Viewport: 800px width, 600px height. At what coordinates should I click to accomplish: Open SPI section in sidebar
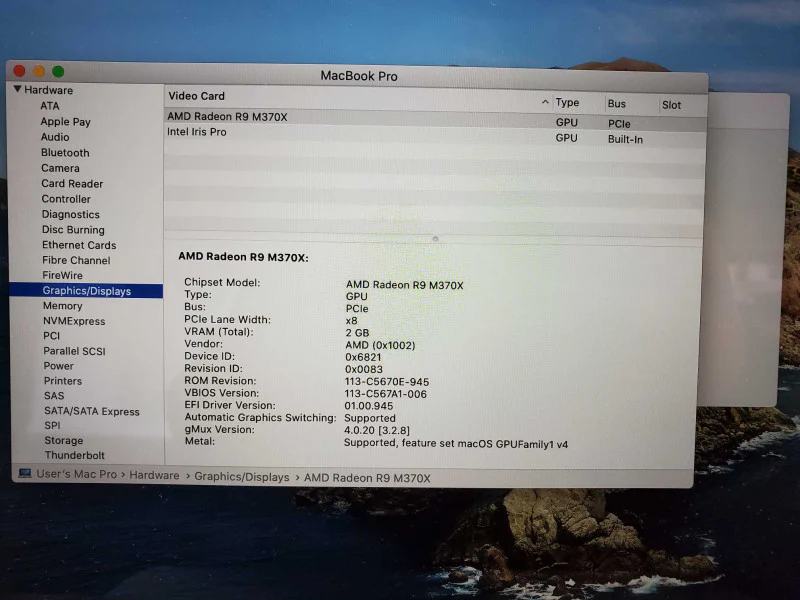pyautogui.click(x=52, y=426)
